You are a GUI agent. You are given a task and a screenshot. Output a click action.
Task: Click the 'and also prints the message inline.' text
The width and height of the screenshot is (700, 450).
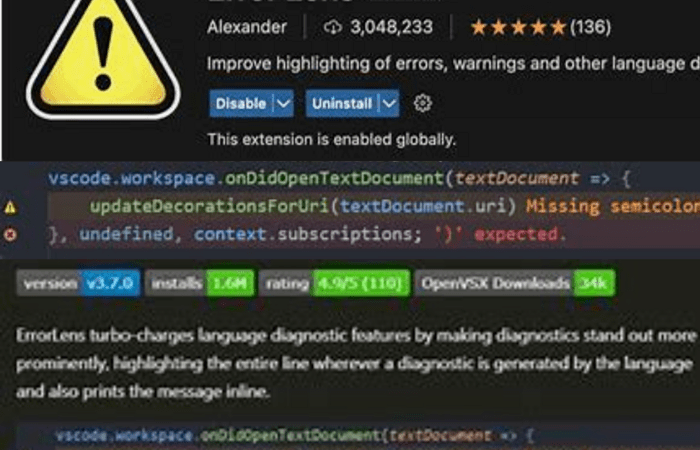pyautogui.click(x=143, y=392)
